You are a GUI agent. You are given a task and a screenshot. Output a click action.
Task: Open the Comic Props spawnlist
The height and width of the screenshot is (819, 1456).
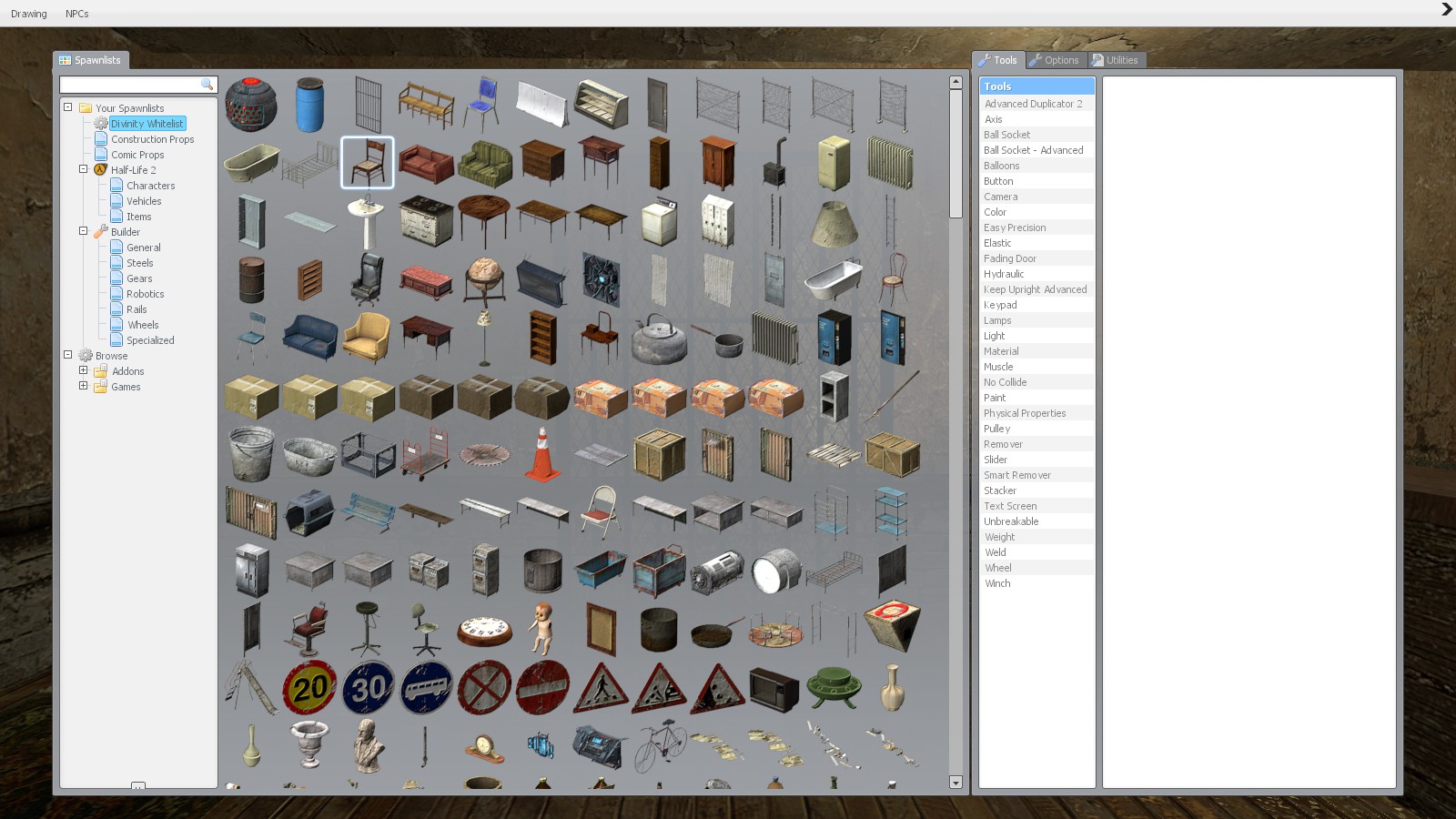tap(137, 155)
